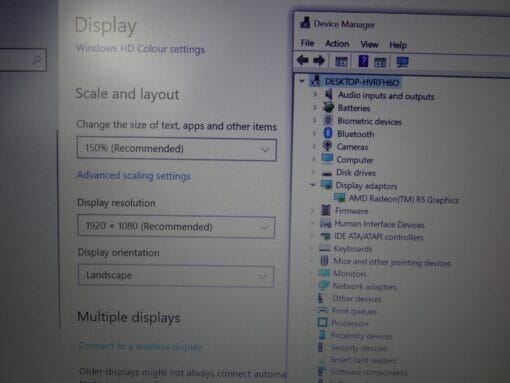Select the DESKTOP-HVRFH6O node label
Image resolution: width=510 pixels, height=383 pixels.
click(x=362, y=82)
